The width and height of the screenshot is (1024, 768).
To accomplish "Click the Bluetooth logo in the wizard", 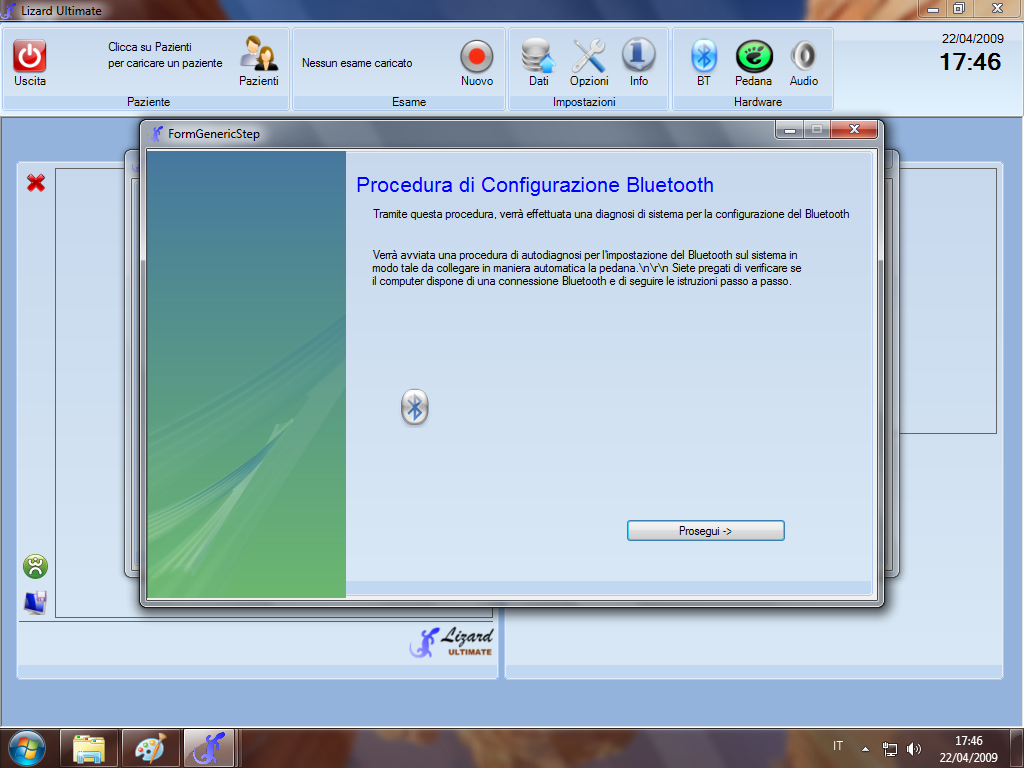I will click(415, 407).
